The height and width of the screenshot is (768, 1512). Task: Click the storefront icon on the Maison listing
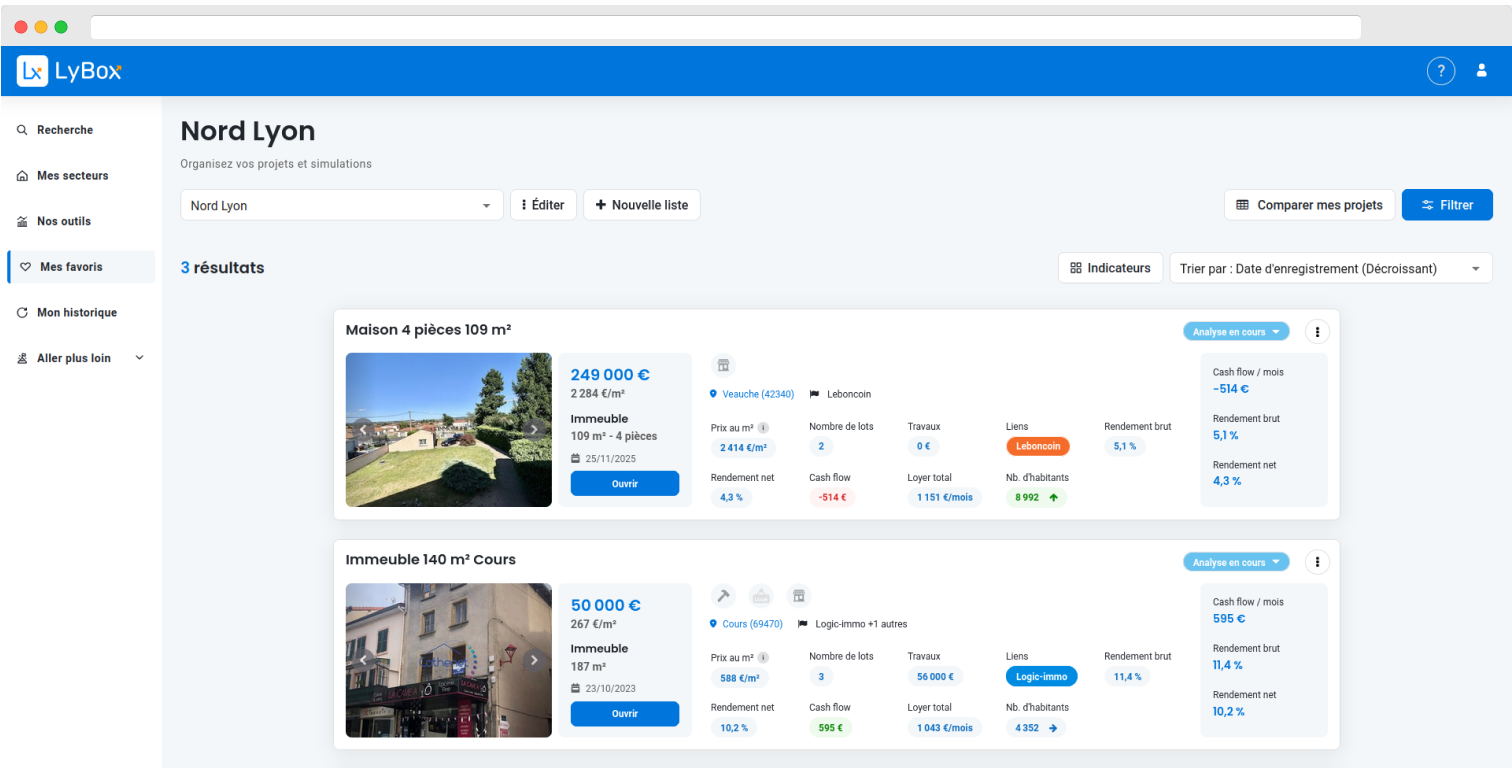(x=723, y=365)
